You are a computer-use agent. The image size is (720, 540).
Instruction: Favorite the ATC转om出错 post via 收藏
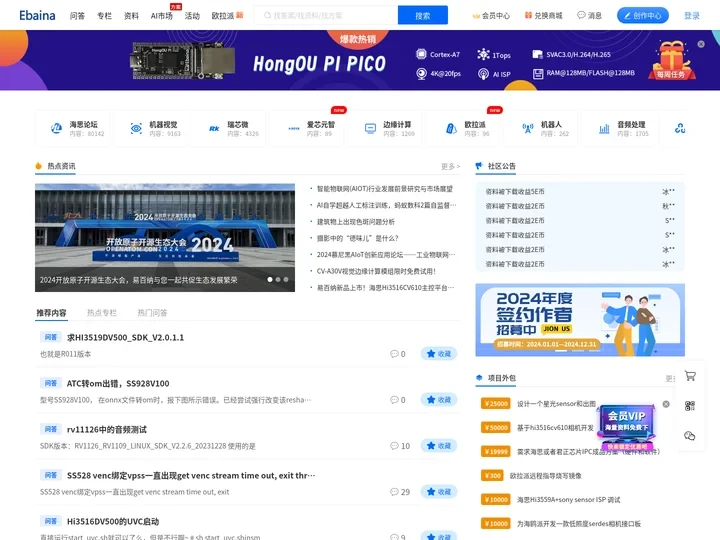tap(439, 399)
